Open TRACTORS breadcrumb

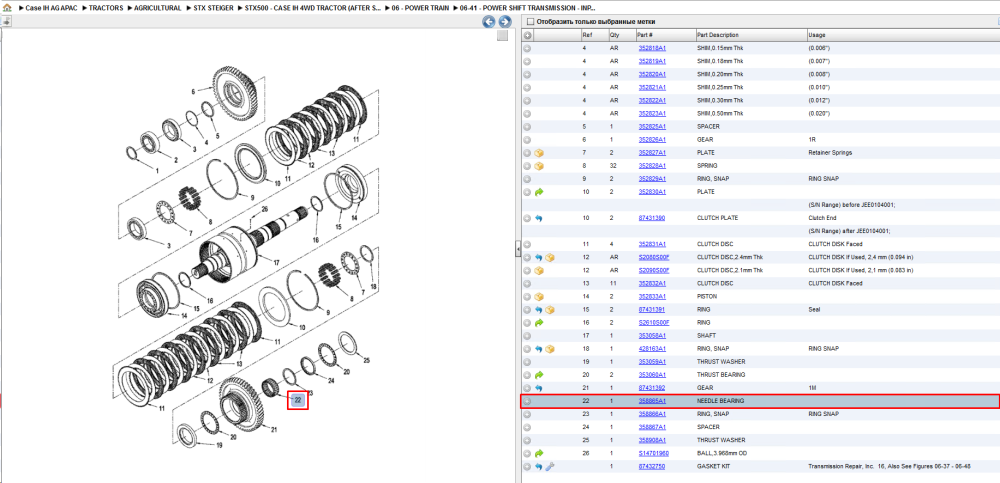click(106, 8)
